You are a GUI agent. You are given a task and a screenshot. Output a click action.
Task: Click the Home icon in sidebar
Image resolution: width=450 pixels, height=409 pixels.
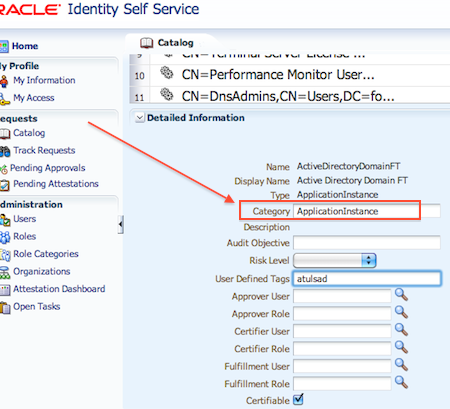(4, 46)
